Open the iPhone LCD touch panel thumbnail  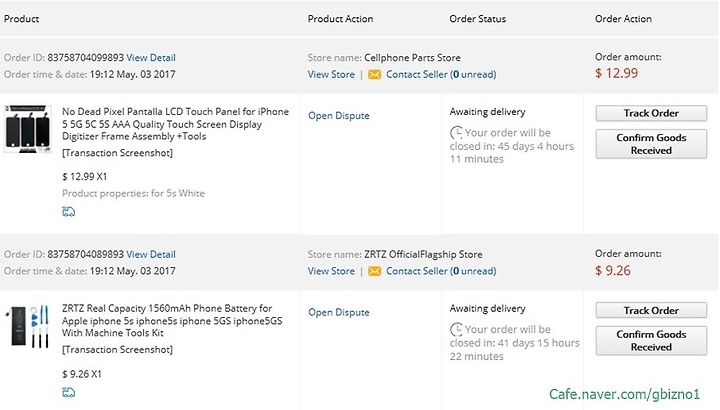coord(28,129)
